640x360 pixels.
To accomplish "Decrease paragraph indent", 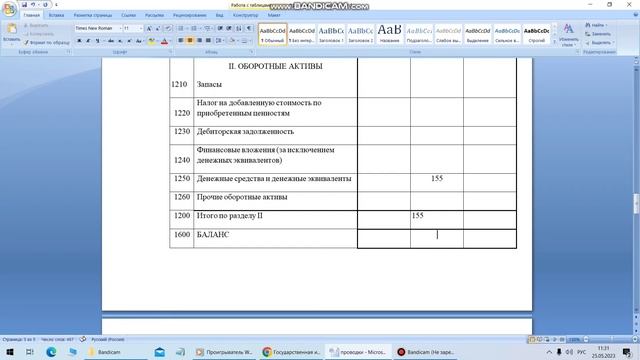I will tap(220, 28).
